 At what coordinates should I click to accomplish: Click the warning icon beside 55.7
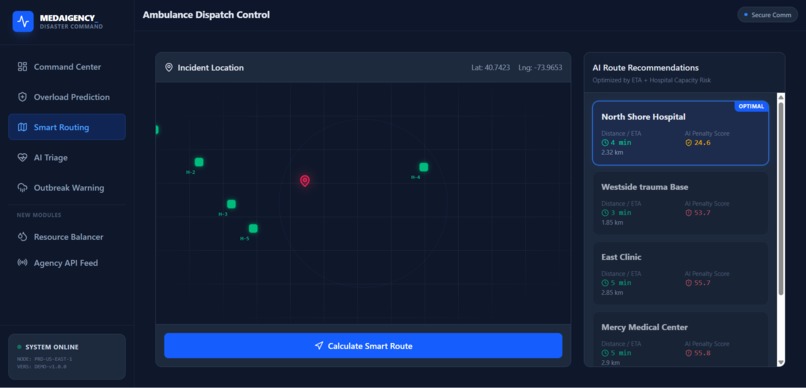point(689,283)
